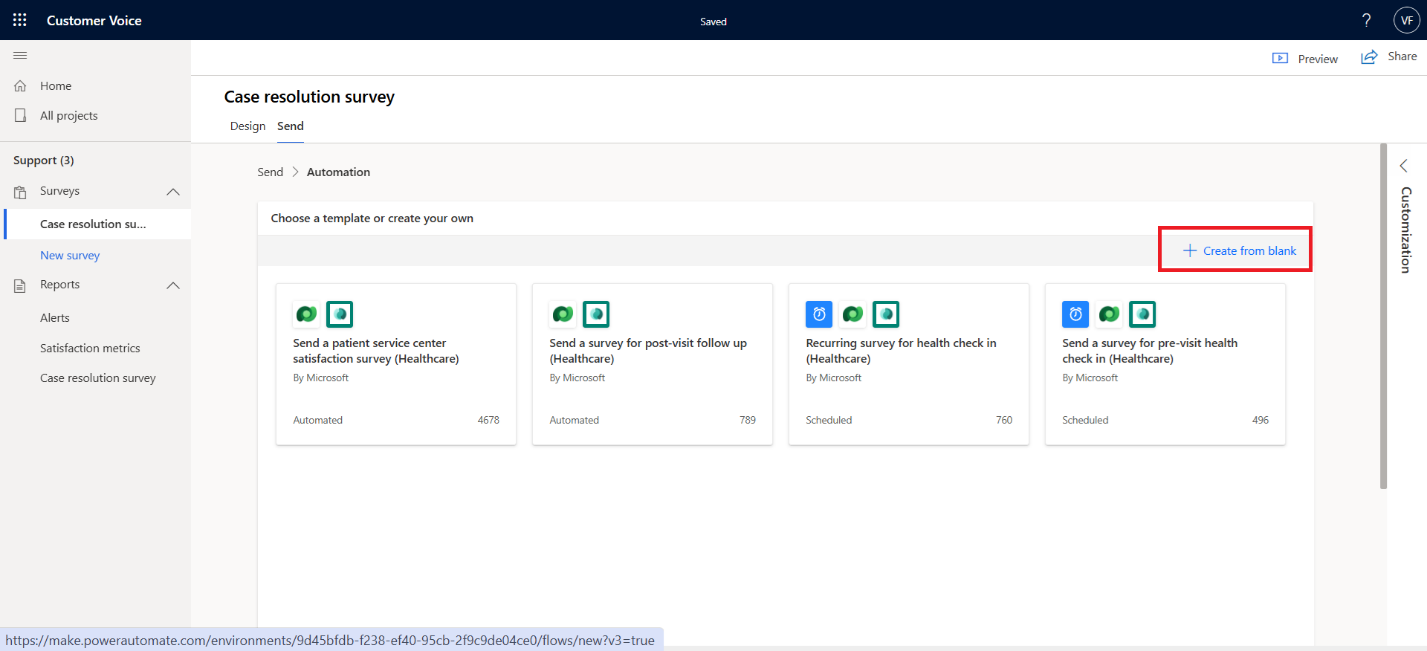The width and height of the screenshot is (1427, 651).
Task: Switch to the Design tab
Action: coord(248,126)
